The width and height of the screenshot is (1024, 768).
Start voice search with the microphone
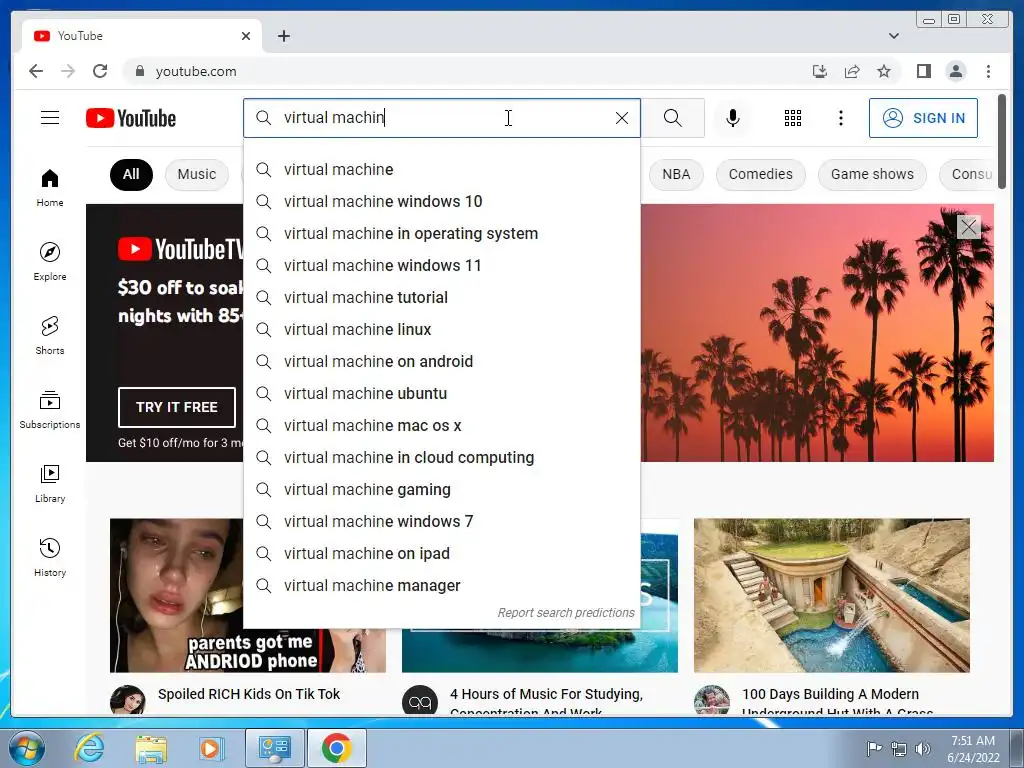pyautogui.click(x=733, y=118)
